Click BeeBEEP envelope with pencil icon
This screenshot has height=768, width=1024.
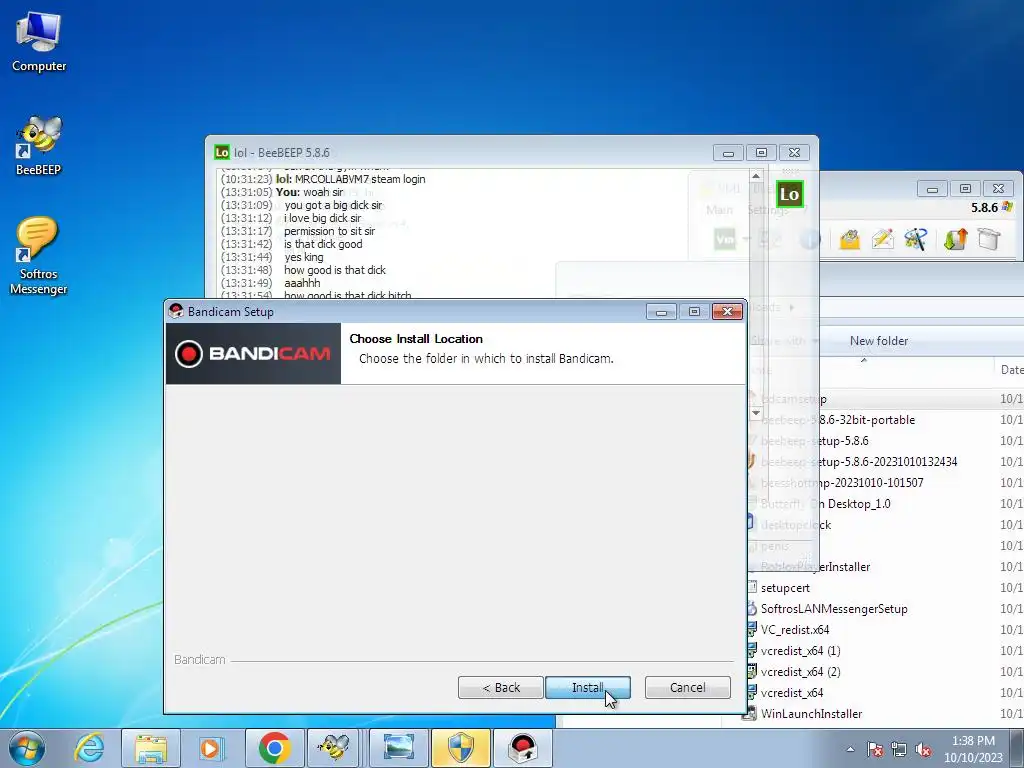(x=882, y=240)
